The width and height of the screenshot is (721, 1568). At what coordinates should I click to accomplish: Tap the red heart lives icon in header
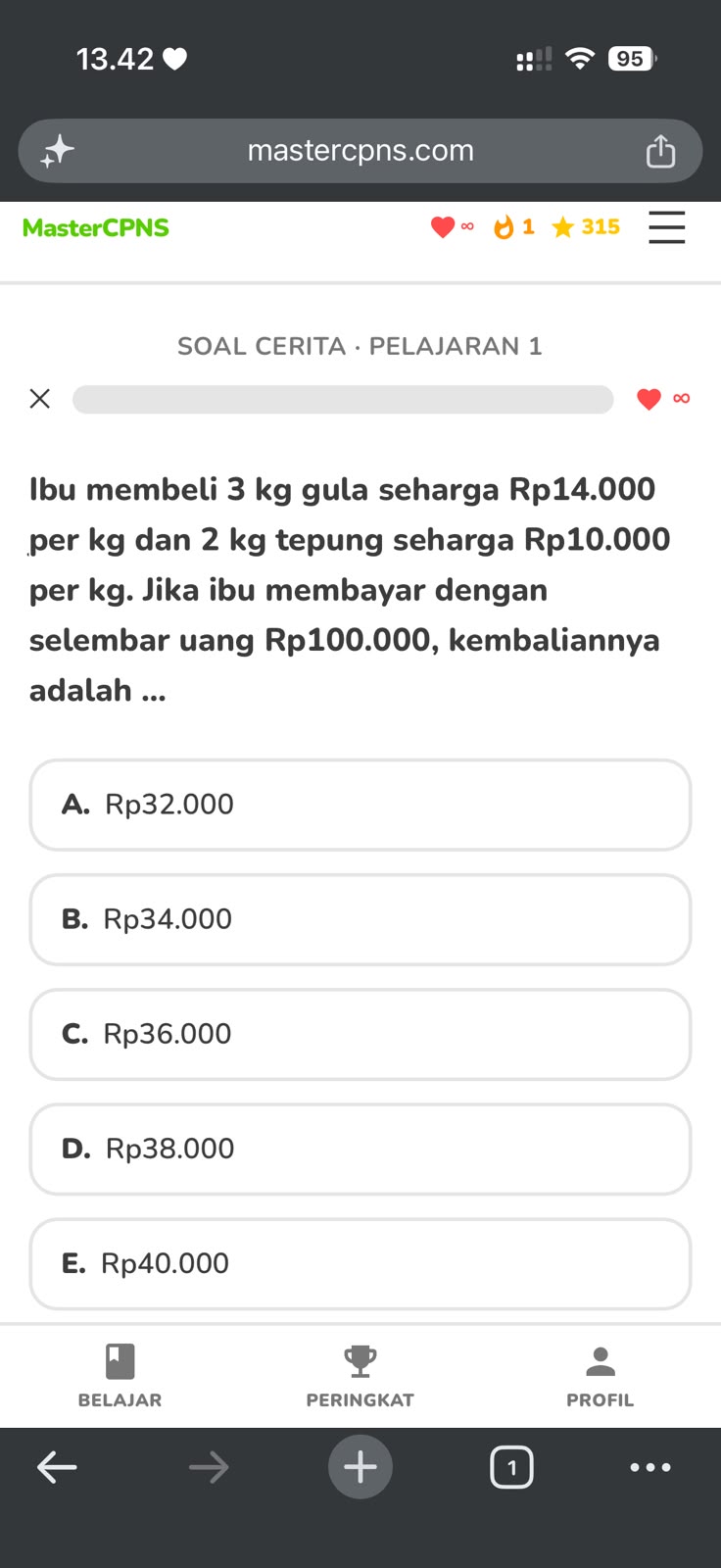(443, 227)
